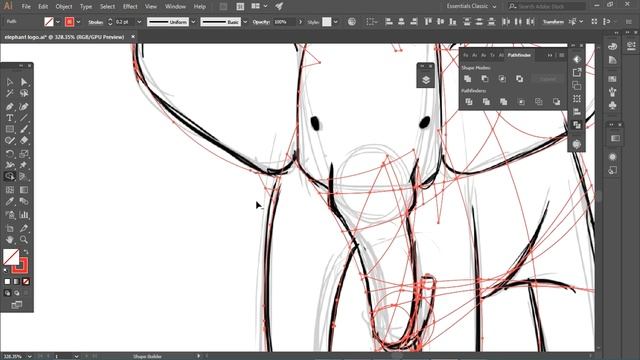
Task: Select the Scale tool
Action: (x=24, y=154)
